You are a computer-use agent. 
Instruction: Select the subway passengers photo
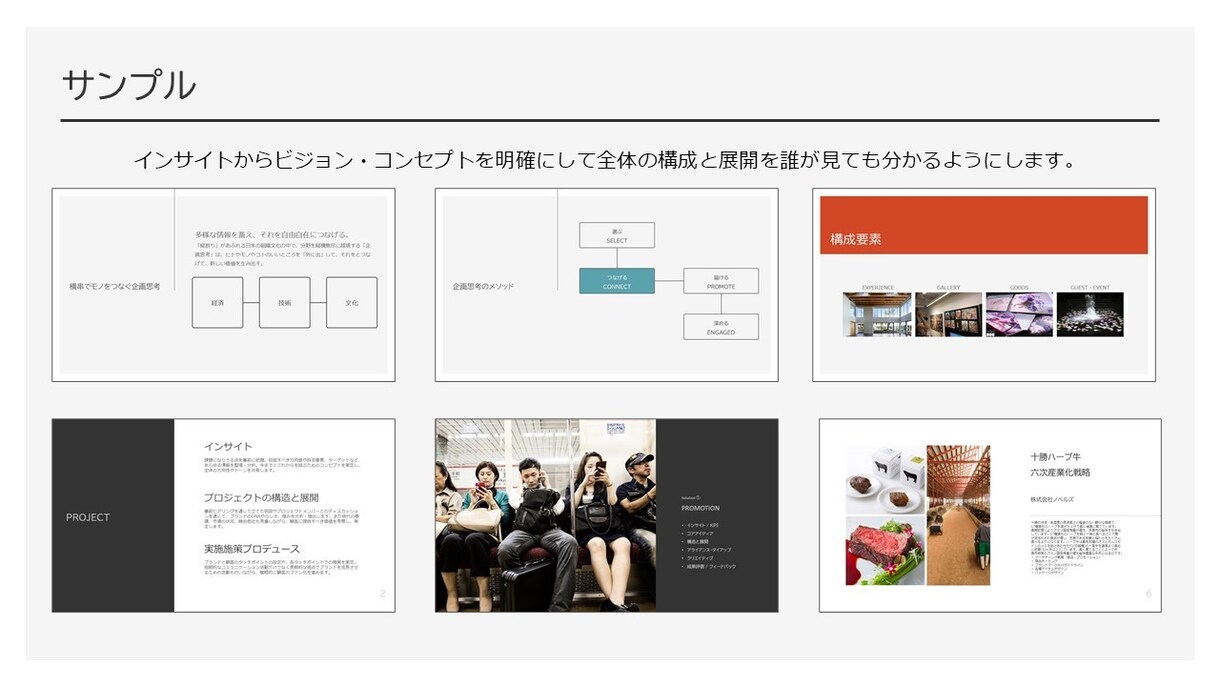click(545, 515)
